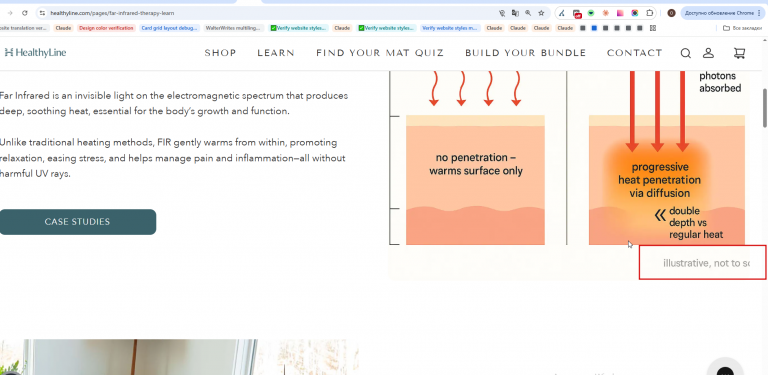This screenshot has width=768, height=375.
Task: Click the translate page icon
Action: (515, 13)
